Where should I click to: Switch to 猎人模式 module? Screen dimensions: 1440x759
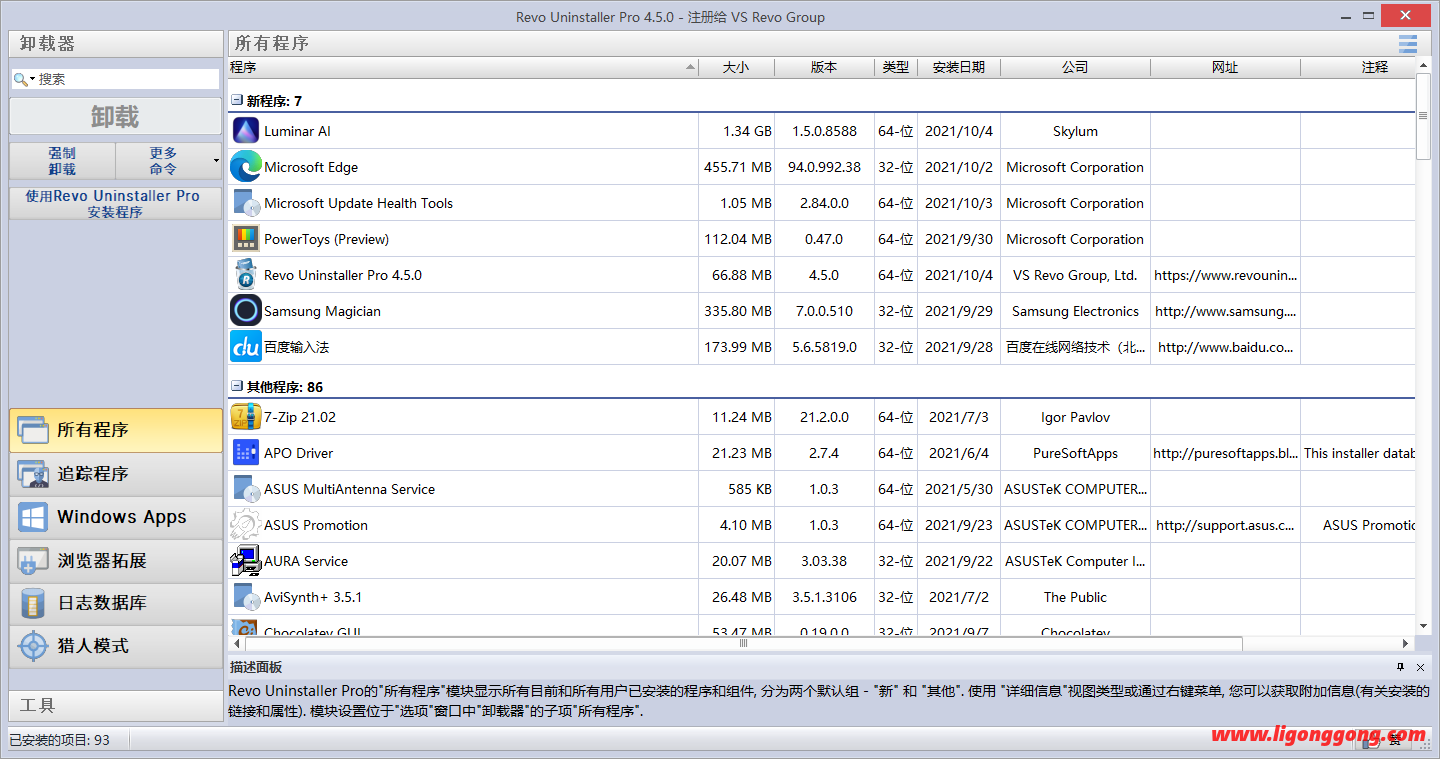coord(116,646)
